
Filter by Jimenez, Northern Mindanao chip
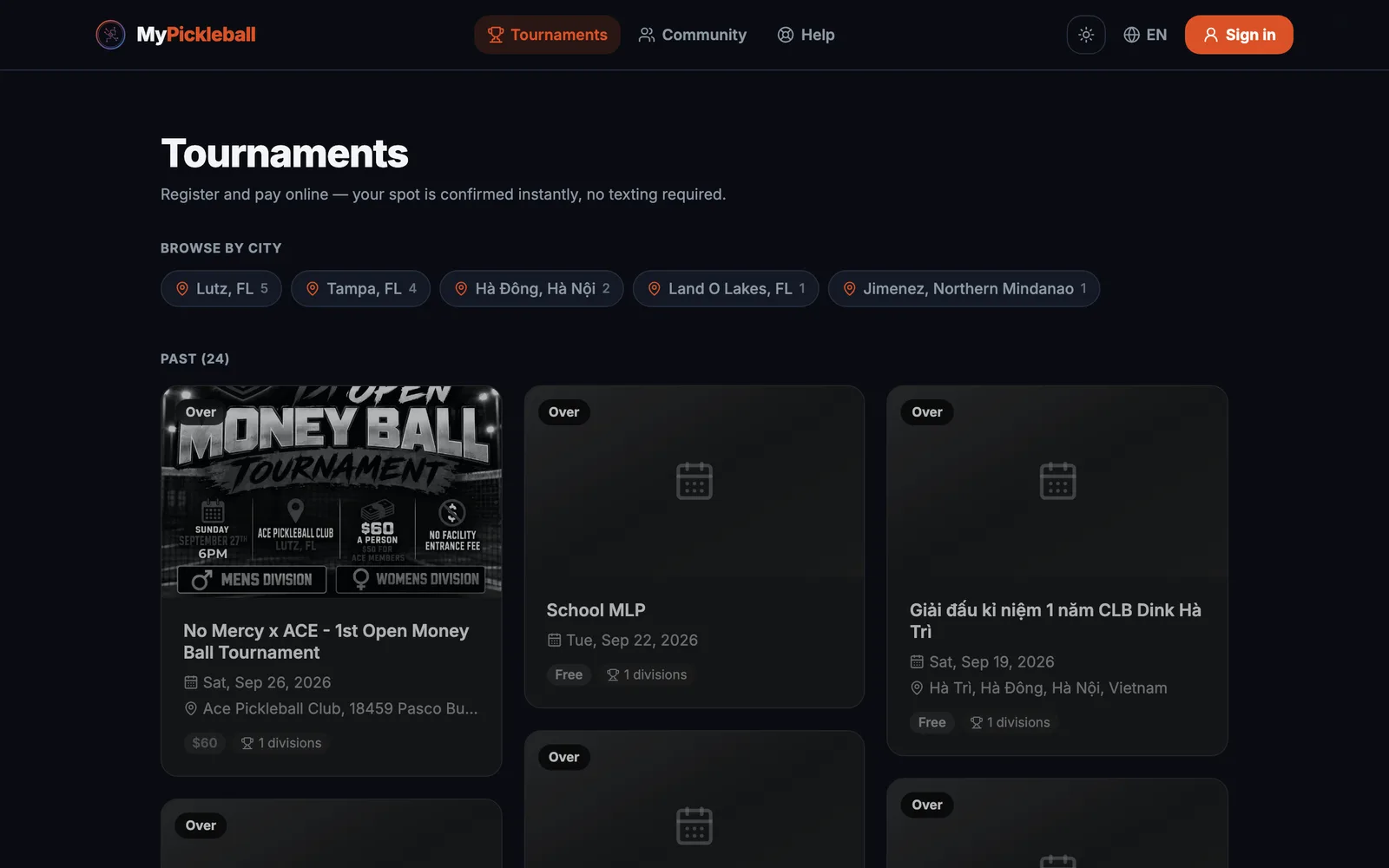coord(964,288)
